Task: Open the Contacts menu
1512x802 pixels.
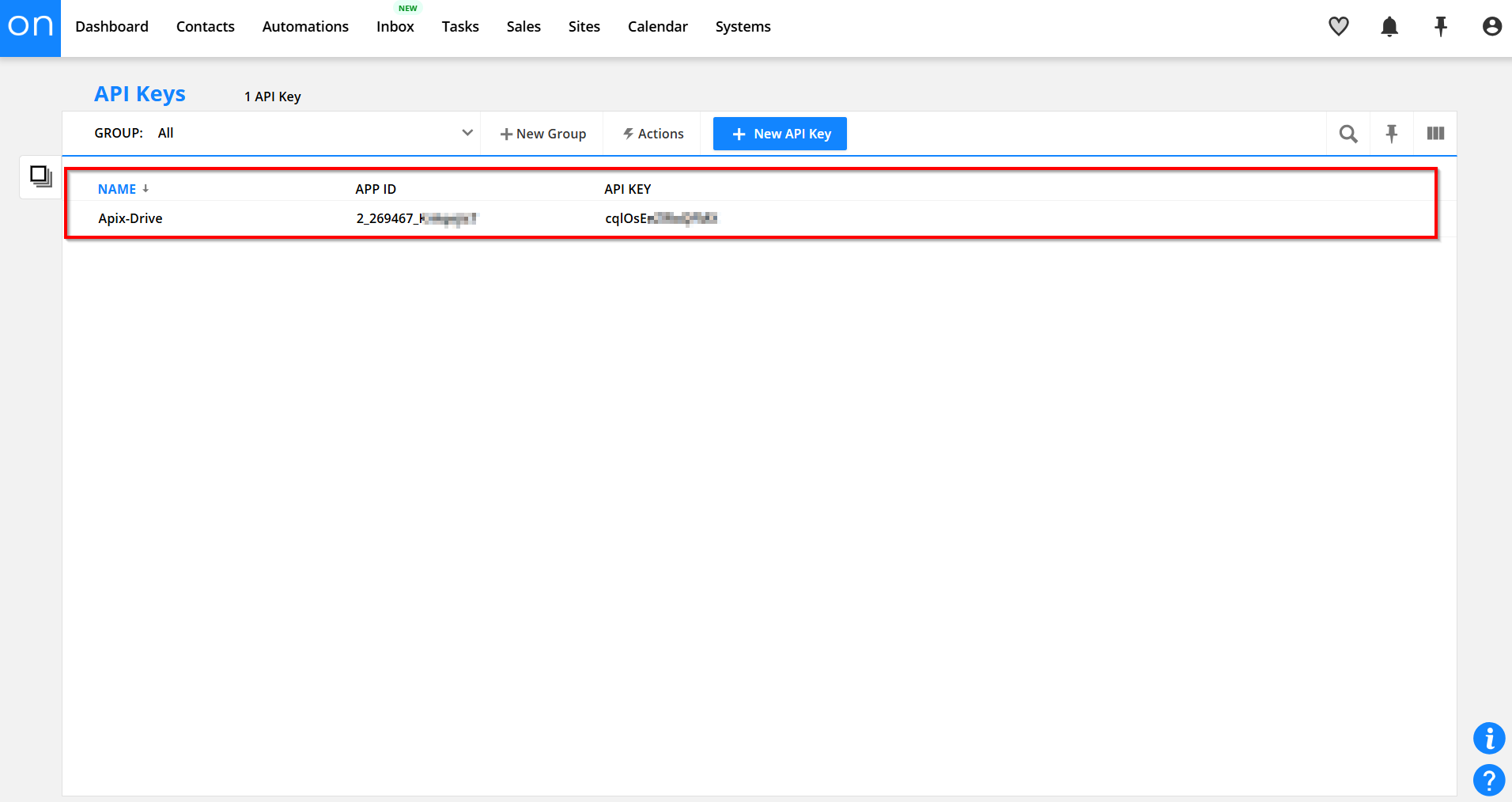Action: tap(205, 27)
